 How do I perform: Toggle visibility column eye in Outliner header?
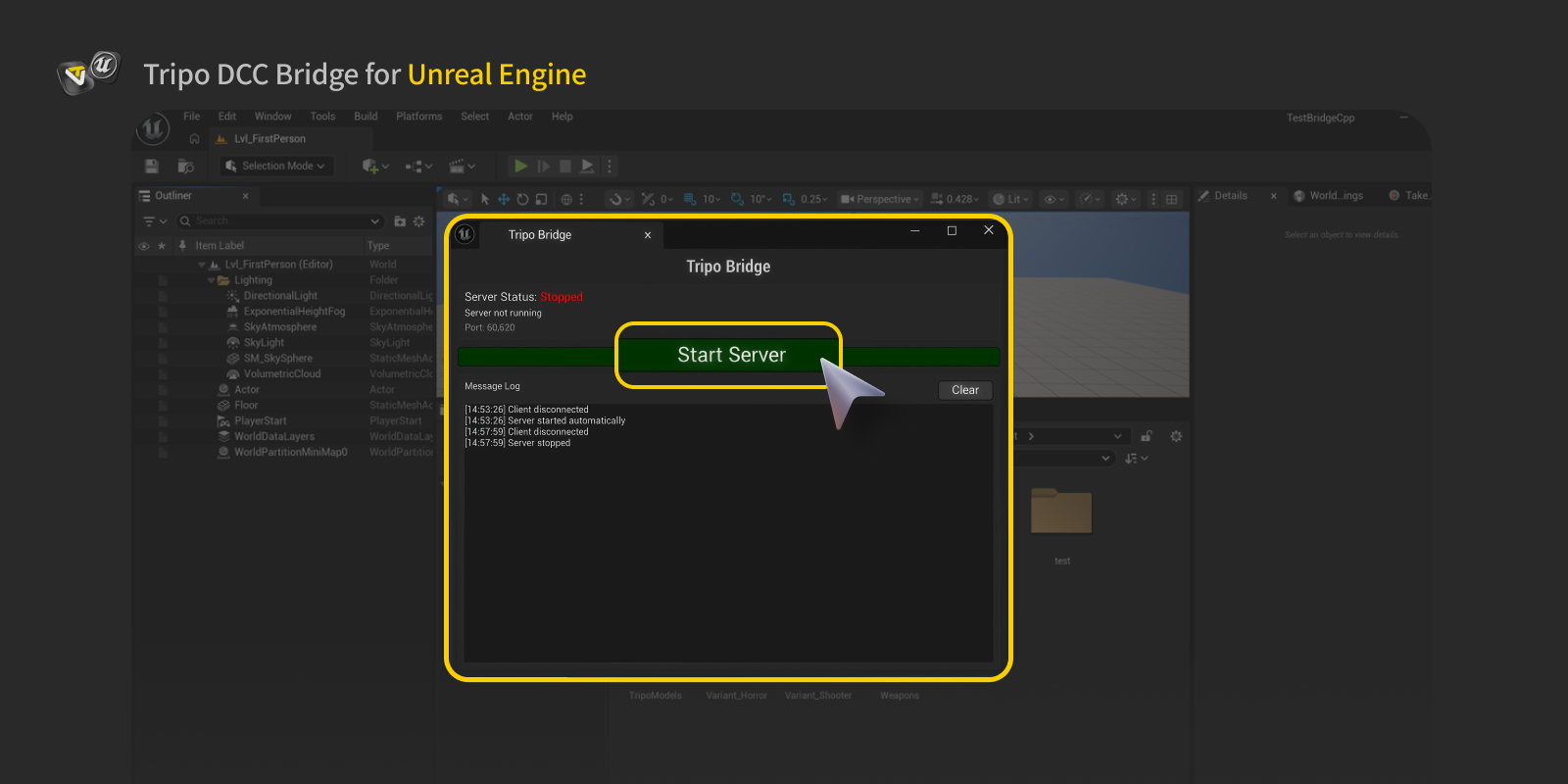[x=144, y=246]
